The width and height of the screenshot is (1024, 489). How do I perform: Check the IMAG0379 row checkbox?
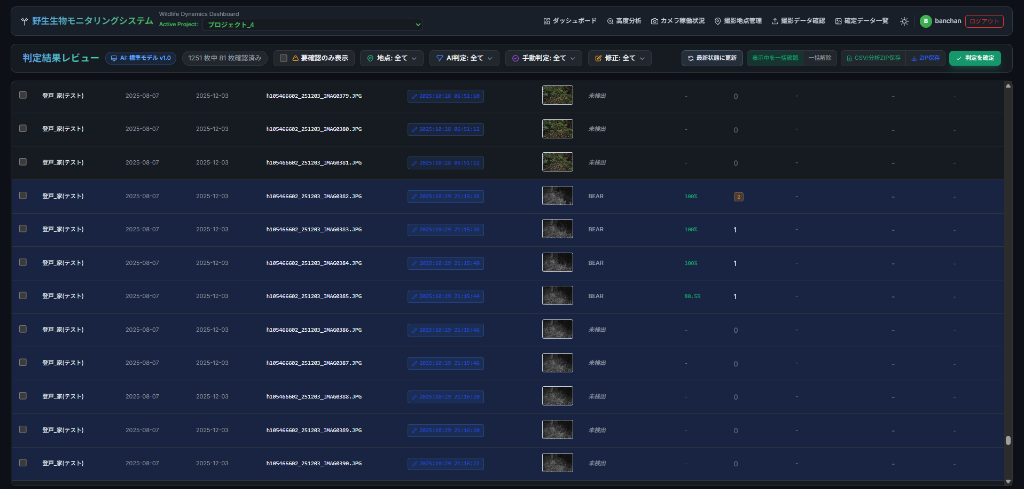(23, 95)
